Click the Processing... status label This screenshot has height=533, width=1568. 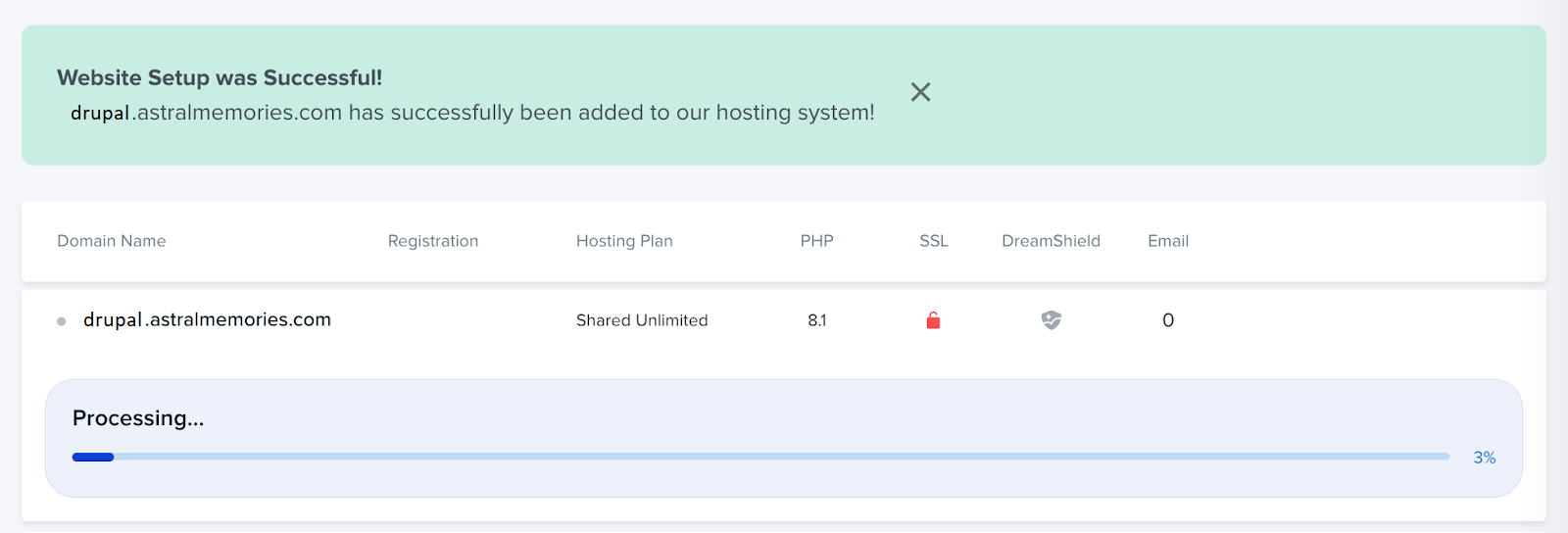(x=138, y=418)
